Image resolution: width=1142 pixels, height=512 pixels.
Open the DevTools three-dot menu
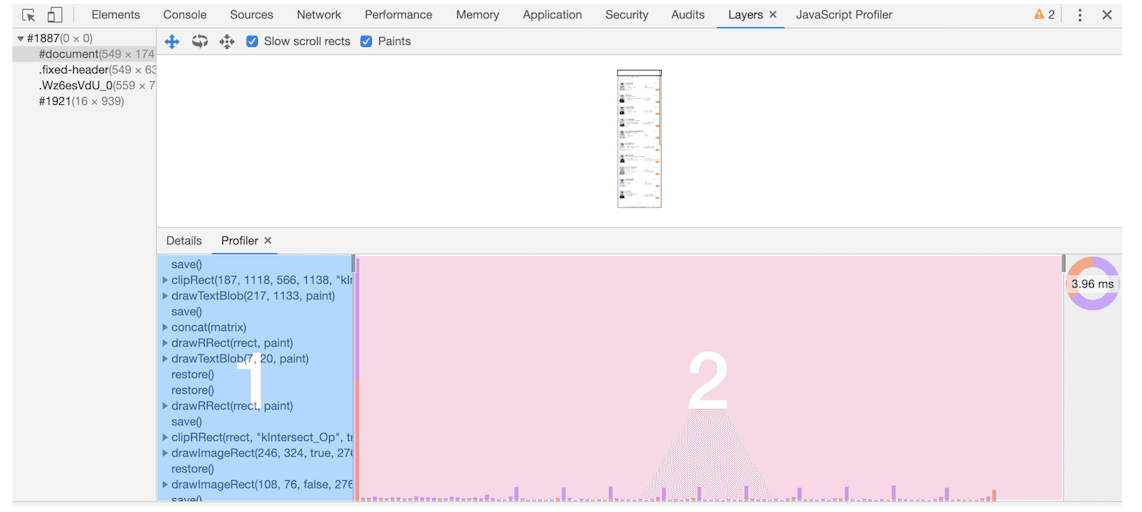(1080, 15)
